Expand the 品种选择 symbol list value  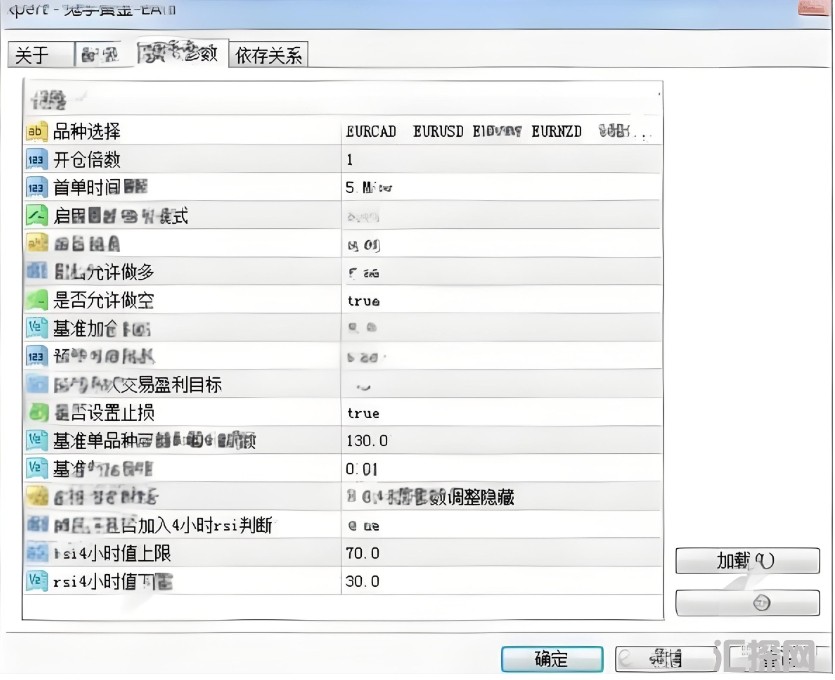click(501, 131)
